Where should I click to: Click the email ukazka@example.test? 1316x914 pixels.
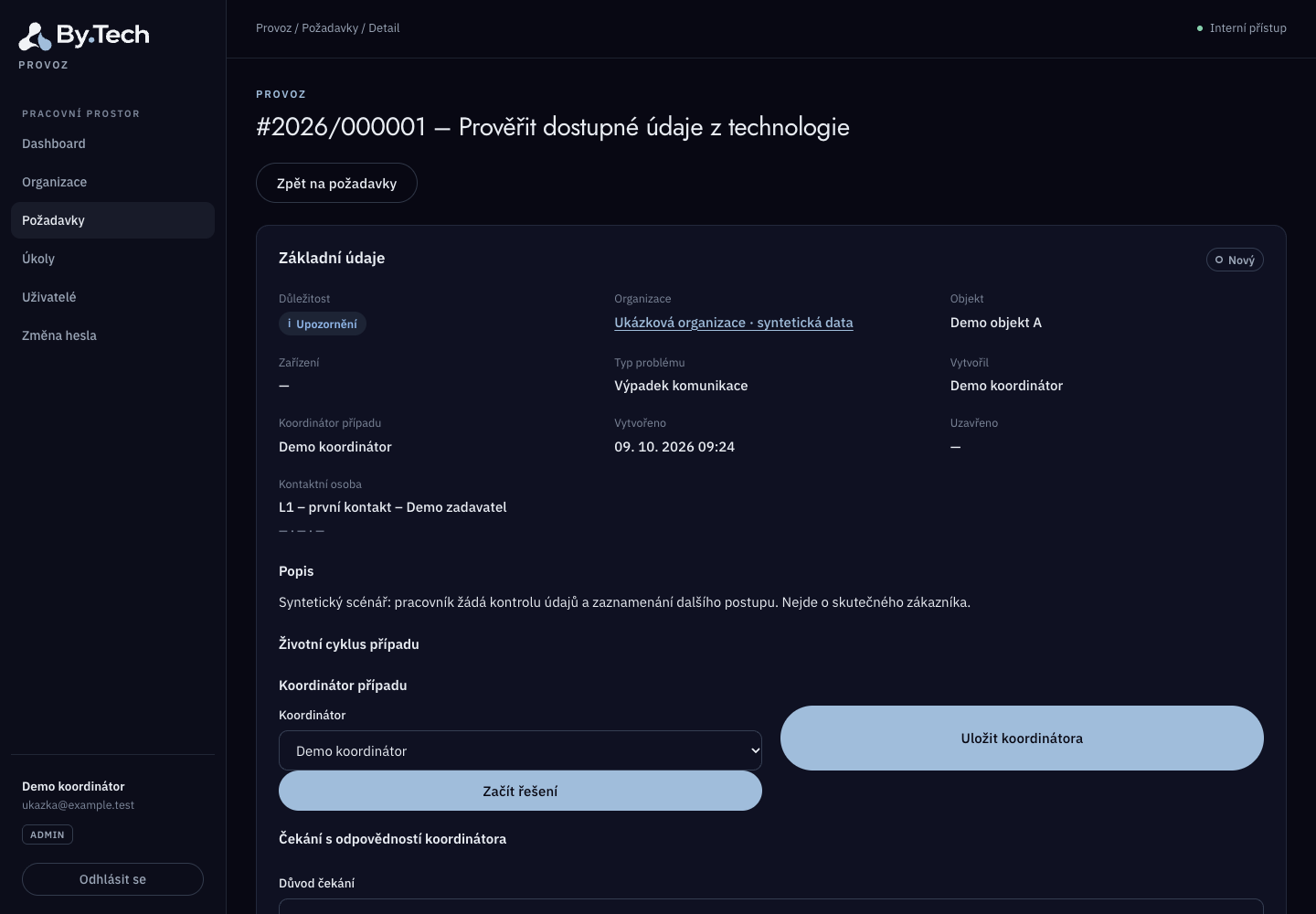pyautogui.click(x=79, y=805)
